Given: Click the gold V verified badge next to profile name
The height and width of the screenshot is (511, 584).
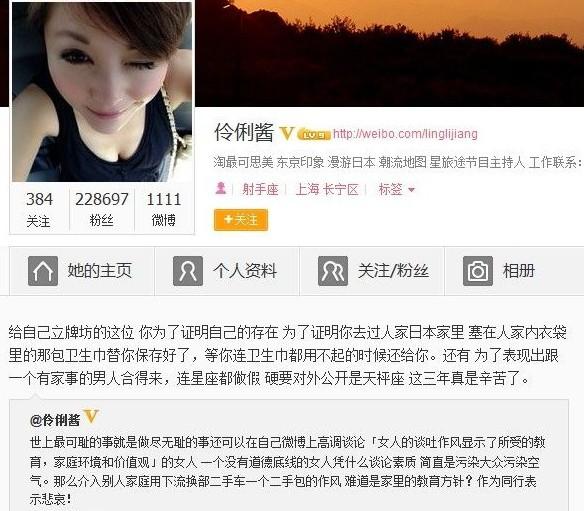Looking at the screenshot, I should [x=286, y=133].
